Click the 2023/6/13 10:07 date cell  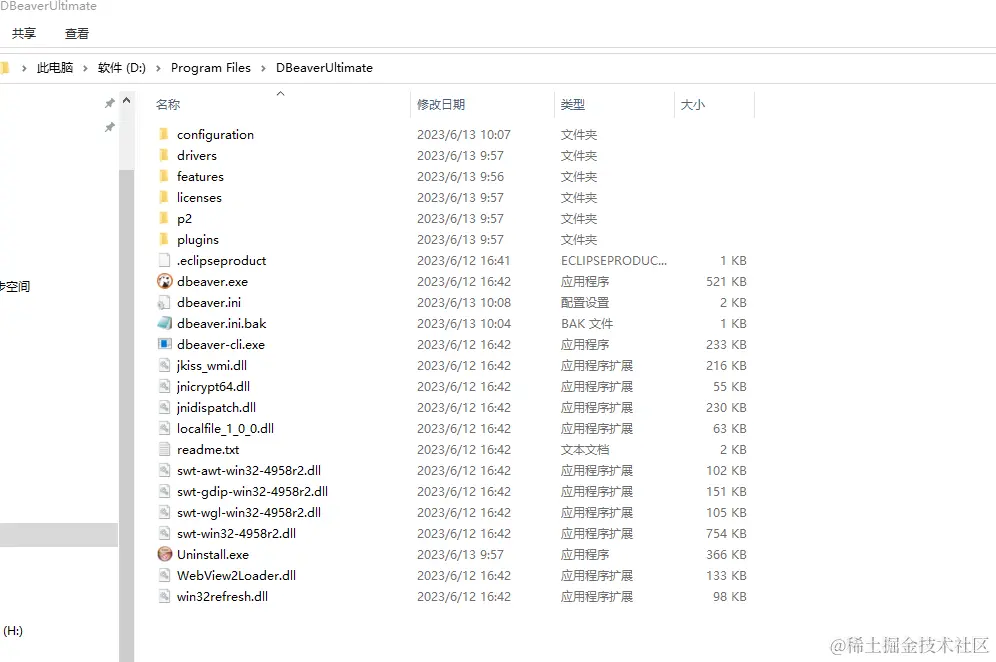tap(464, 135)
